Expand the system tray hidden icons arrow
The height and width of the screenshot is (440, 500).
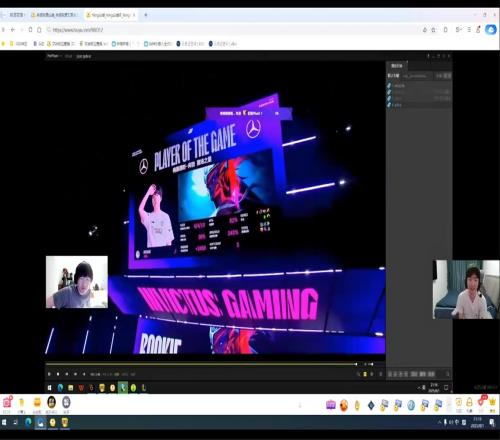[439, 422]
